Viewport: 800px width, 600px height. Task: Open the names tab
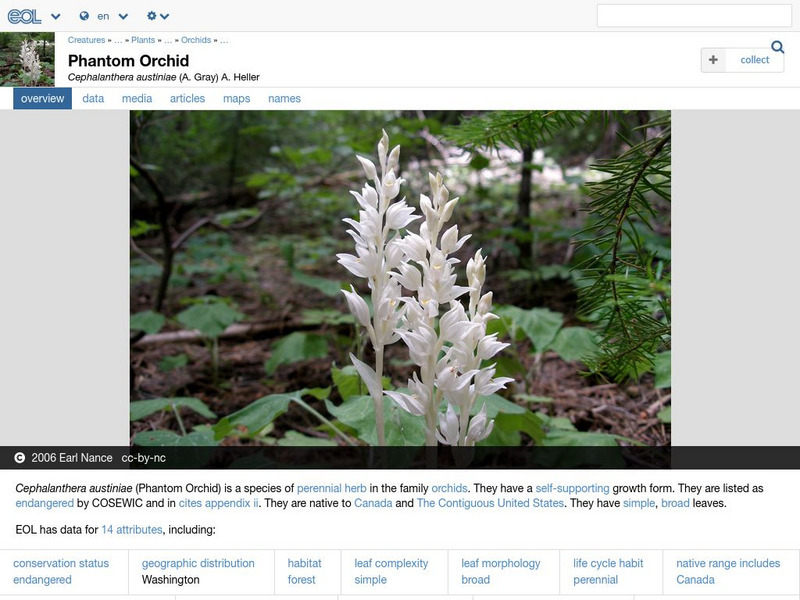coord(286,98)
